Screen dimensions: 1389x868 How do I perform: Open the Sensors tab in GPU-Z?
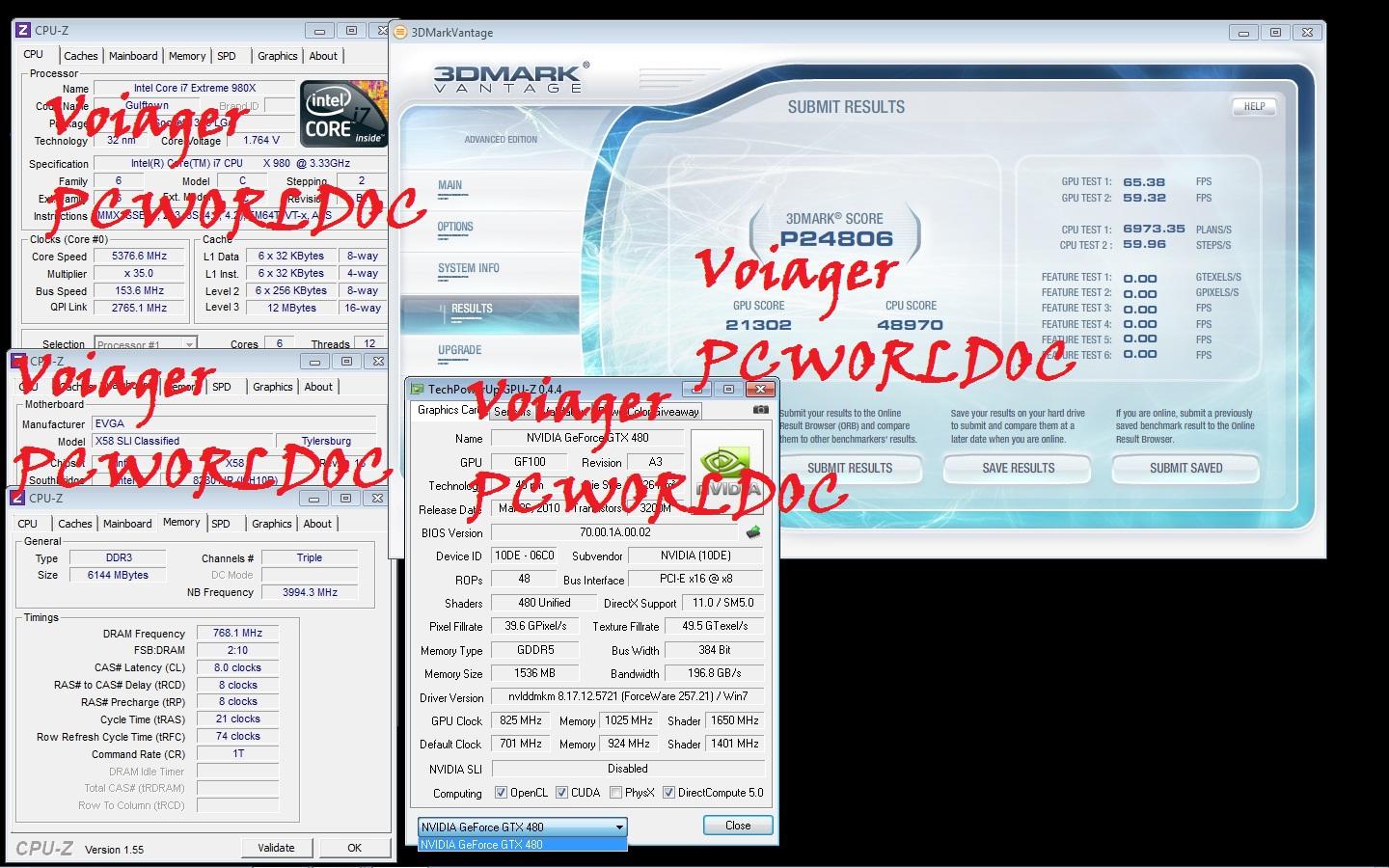click(x=511, y=412)
